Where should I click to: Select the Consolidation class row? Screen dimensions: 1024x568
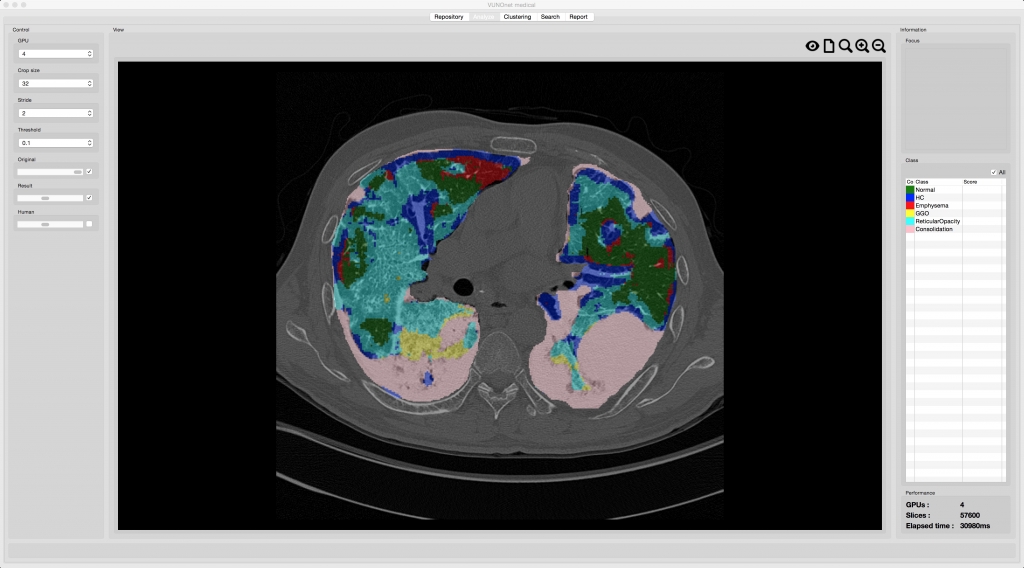click(955, 229)
